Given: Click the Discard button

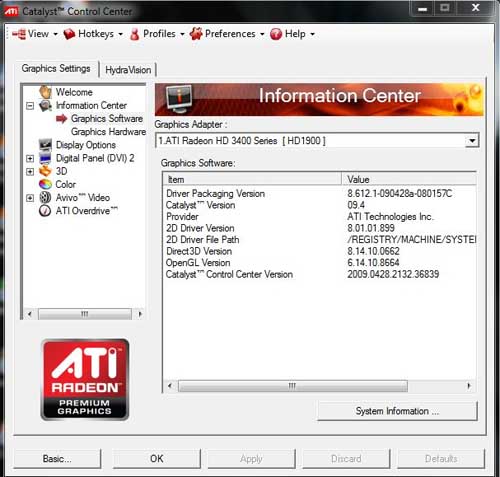Looking at the screenshot, I should [346, 459].
